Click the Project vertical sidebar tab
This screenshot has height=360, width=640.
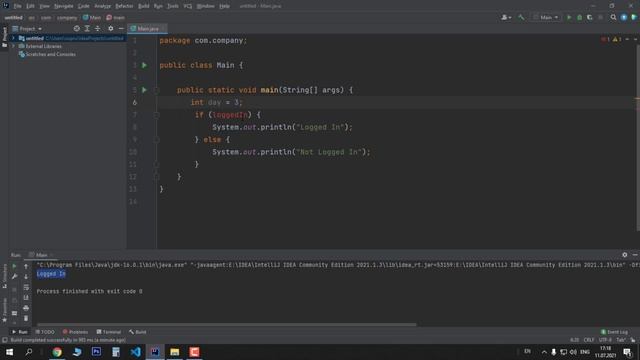tap(4, 37)
